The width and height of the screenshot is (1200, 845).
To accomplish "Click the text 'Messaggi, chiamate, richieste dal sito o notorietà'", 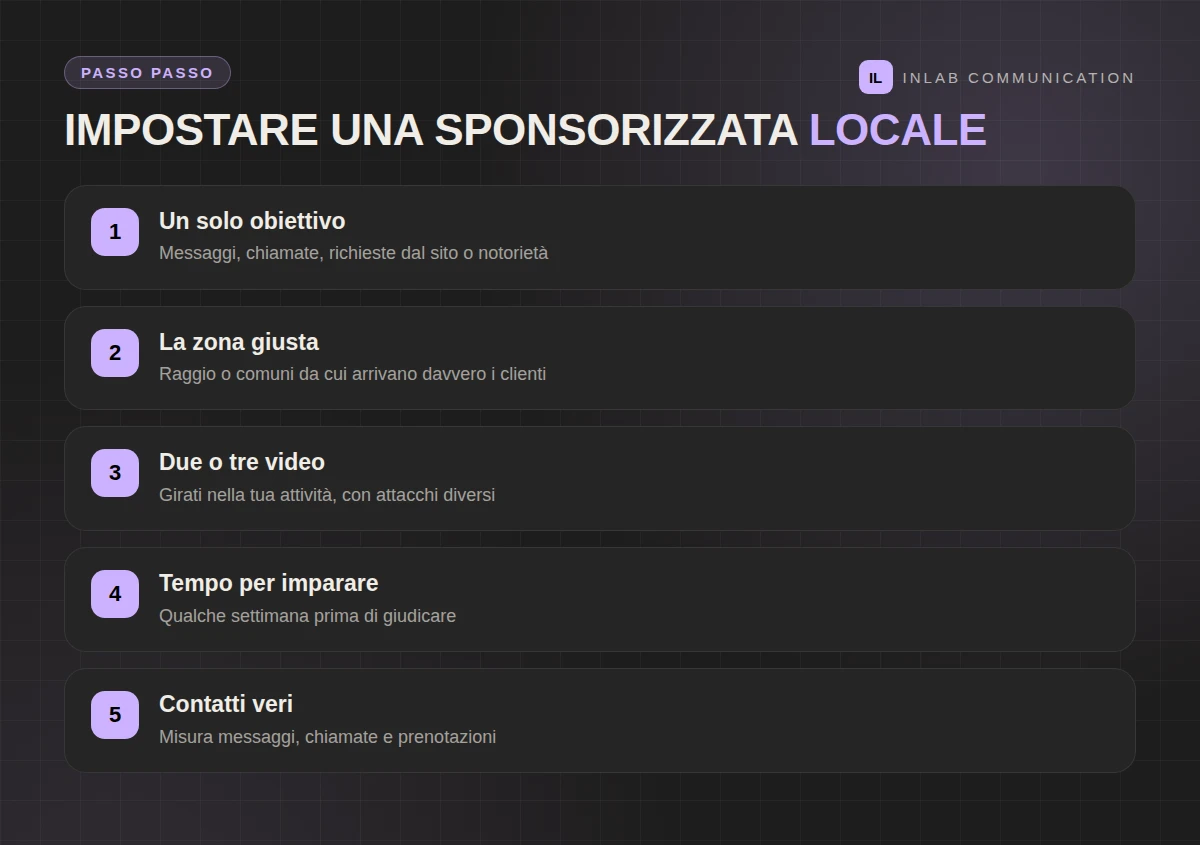I will tap(354, 253).
